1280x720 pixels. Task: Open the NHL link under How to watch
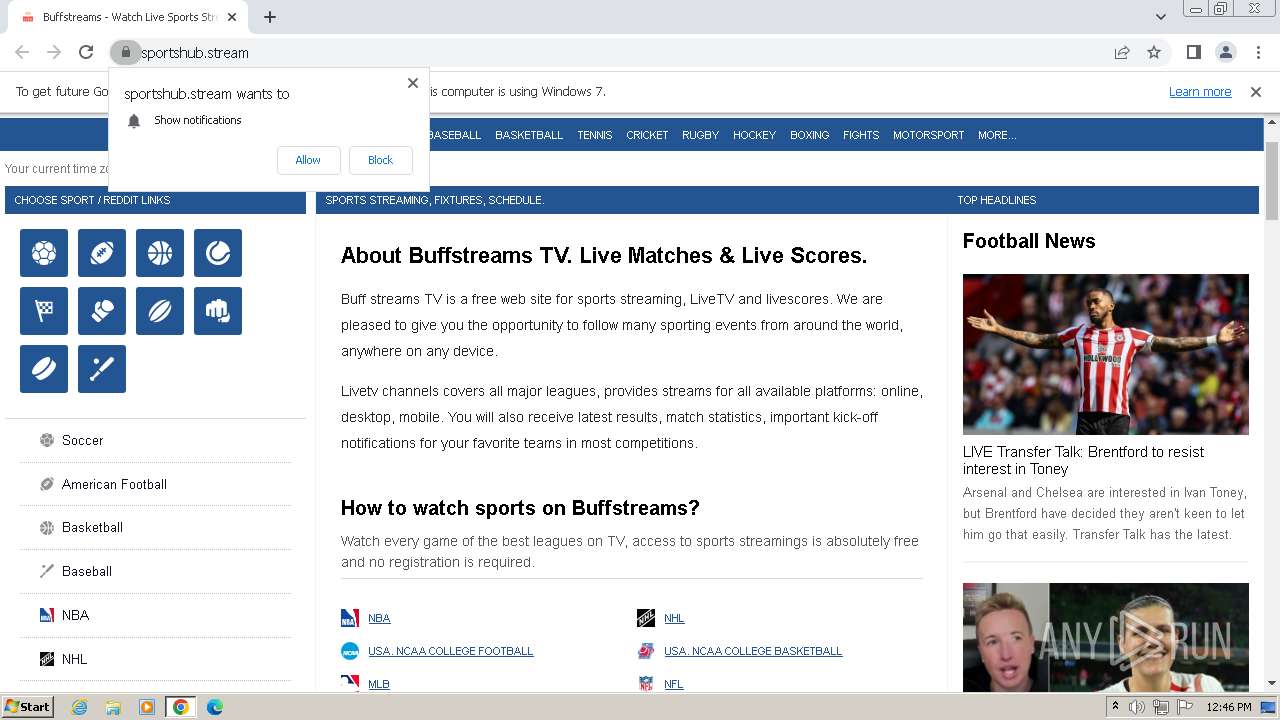674,618
